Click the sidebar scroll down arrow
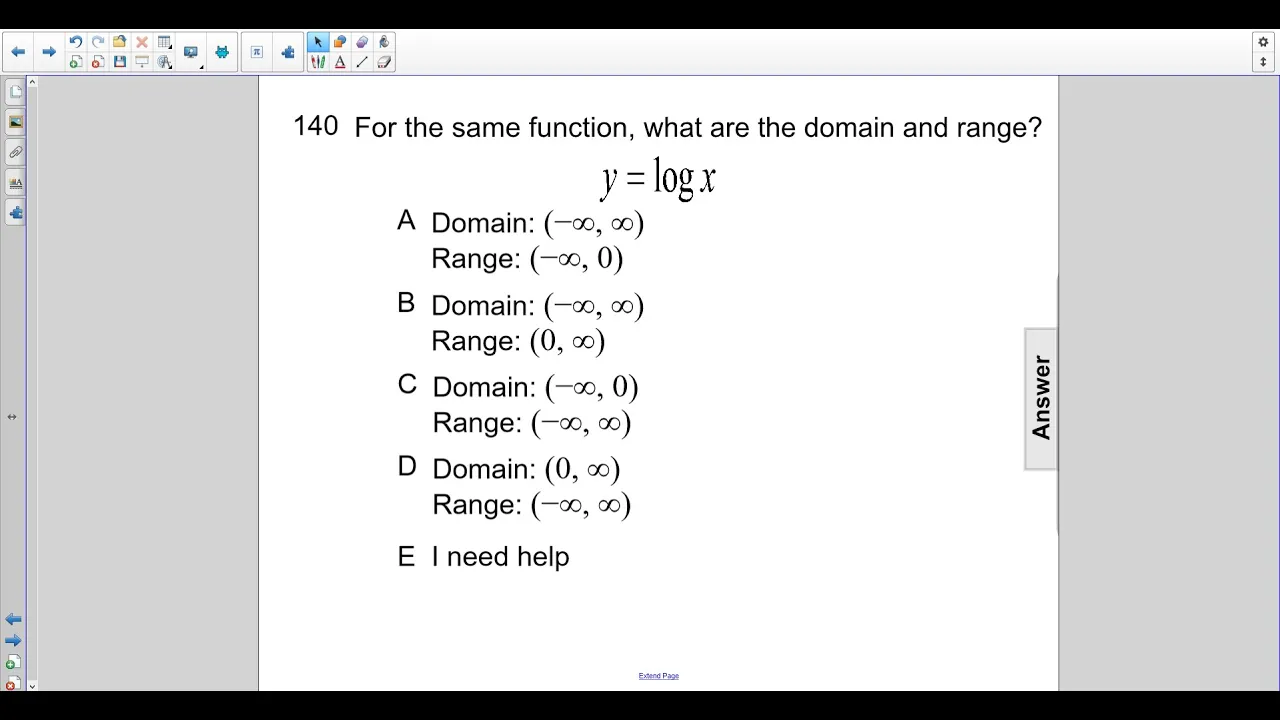1280x720 pixels. 32,686
